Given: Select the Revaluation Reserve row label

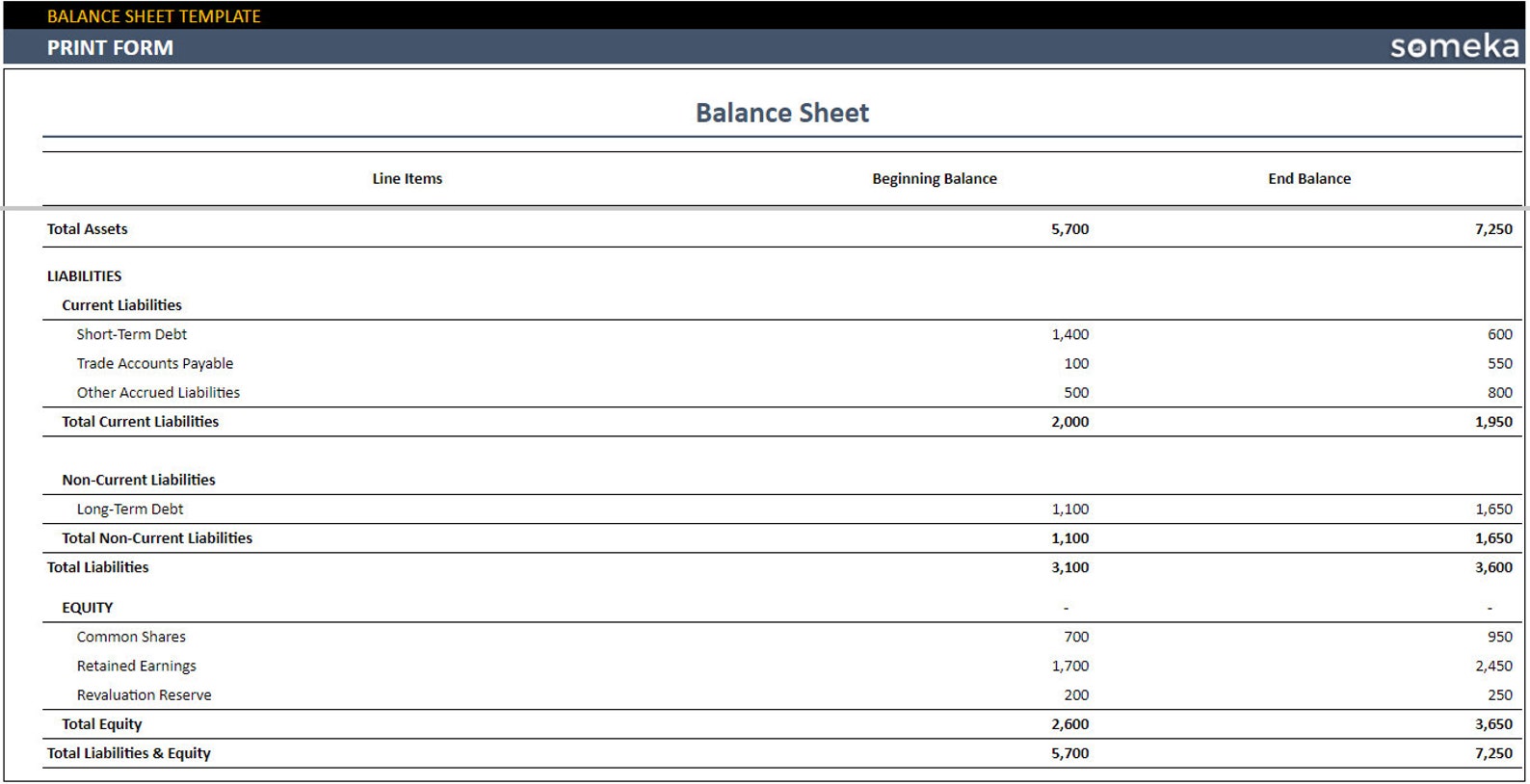Looking at the screenshot, I should pyautogui.click(x=144, y=695).
